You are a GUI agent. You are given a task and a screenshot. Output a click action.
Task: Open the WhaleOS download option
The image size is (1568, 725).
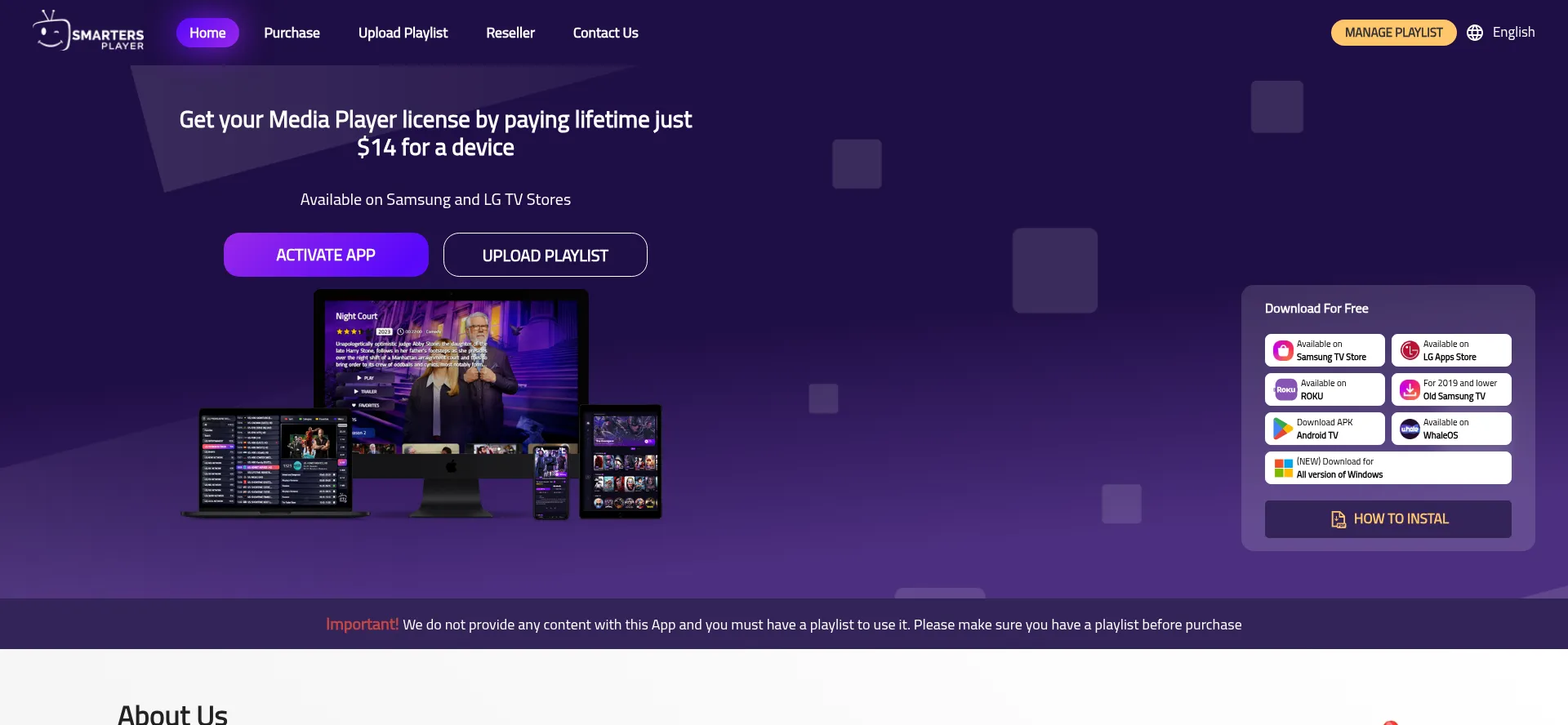coord(1450,429)
